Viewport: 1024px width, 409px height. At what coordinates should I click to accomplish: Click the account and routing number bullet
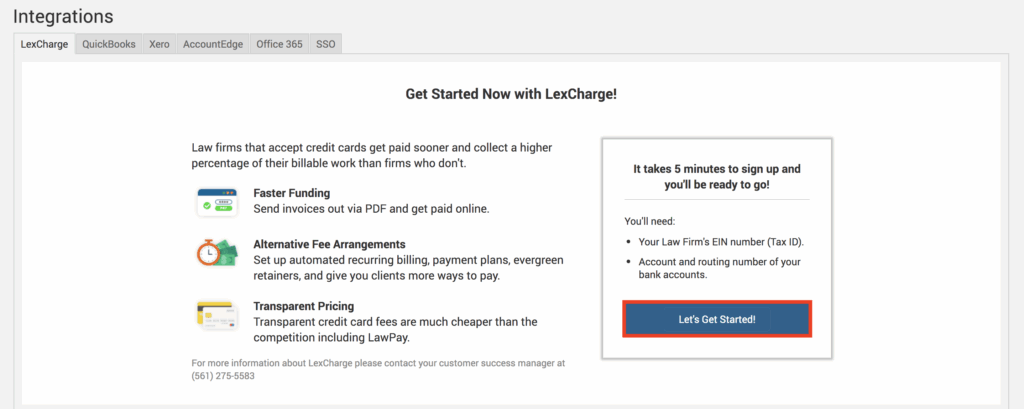point(720,268)
